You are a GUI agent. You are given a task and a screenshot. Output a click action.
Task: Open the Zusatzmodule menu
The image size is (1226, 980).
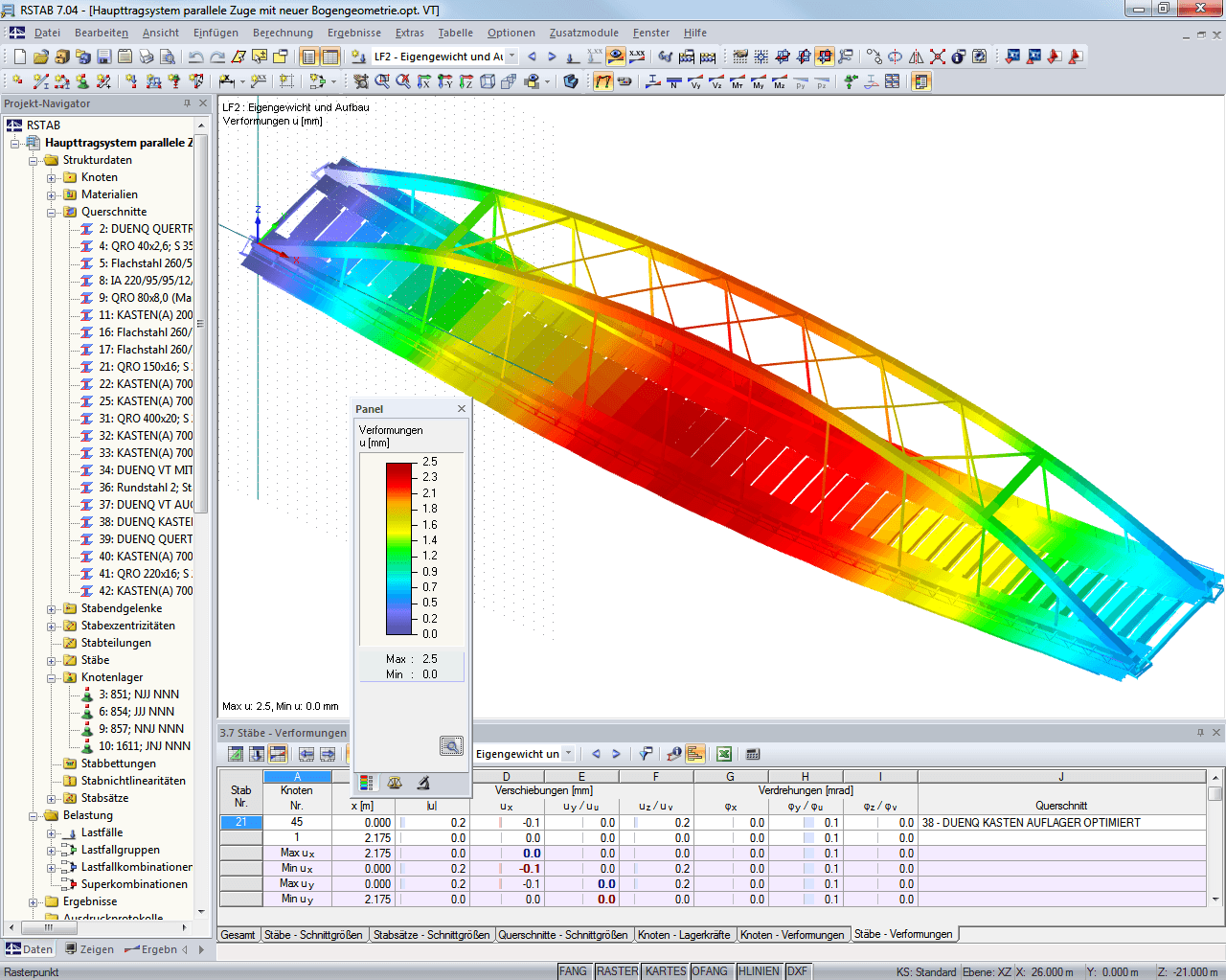[583, 33]
